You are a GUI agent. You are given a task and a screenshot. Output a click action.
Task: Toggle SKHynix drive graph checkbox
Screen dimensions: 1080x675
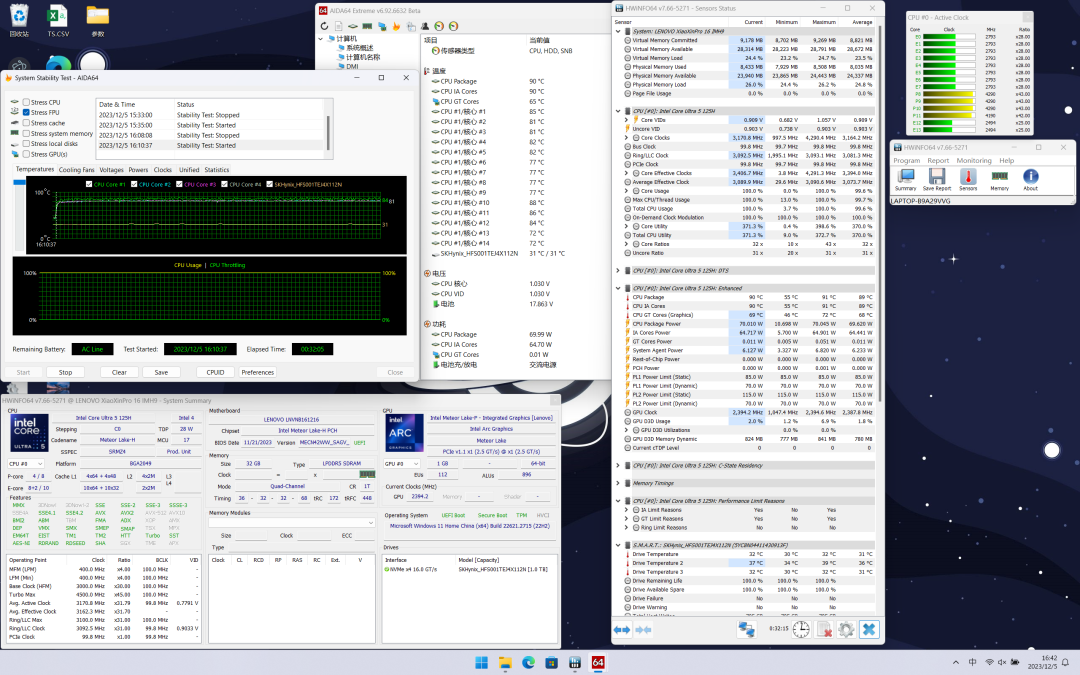tap(269, 184)
